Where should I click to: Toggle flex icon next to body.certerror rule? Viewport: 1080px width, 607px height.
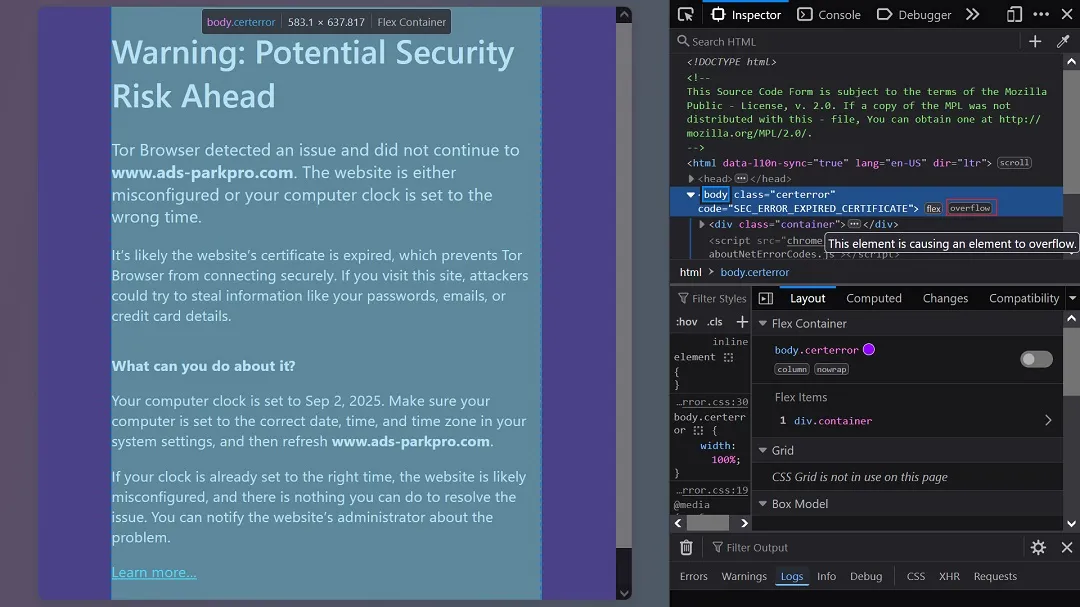point(698,431)
